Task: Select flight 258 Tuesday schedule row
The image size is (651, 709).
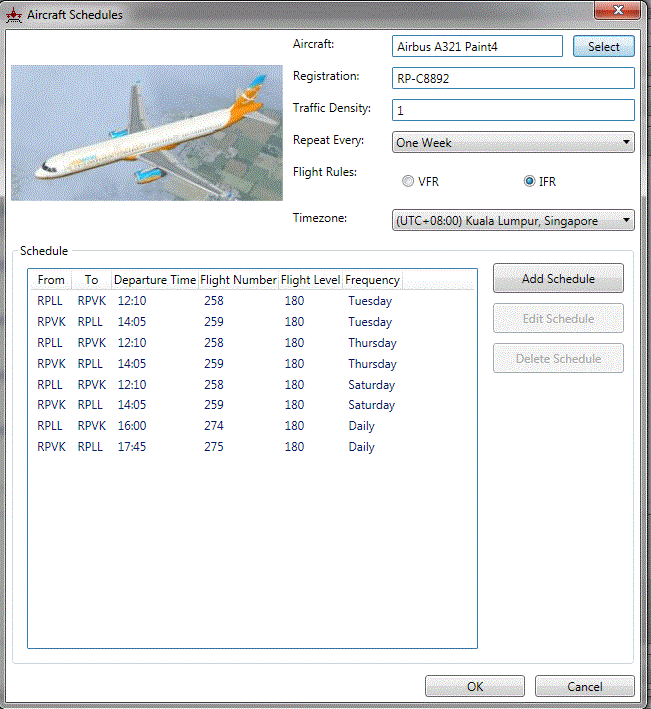Action: [252, 301]
